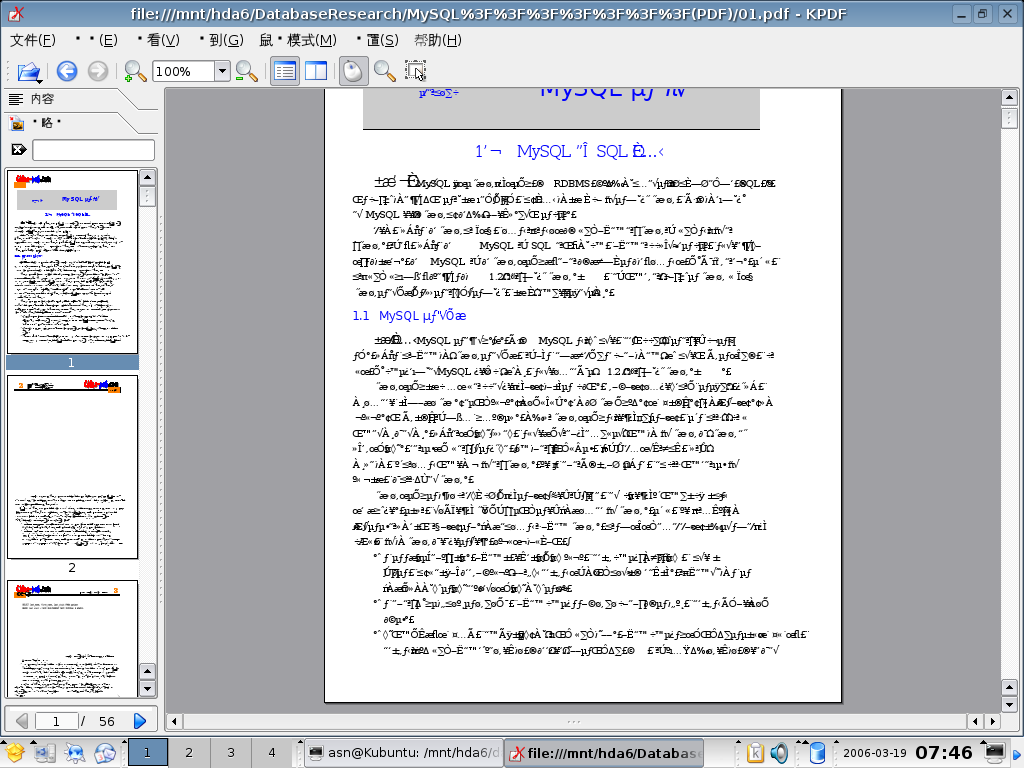Click the blue '1.1 MySQL' section heading

(x=409, y=315)
